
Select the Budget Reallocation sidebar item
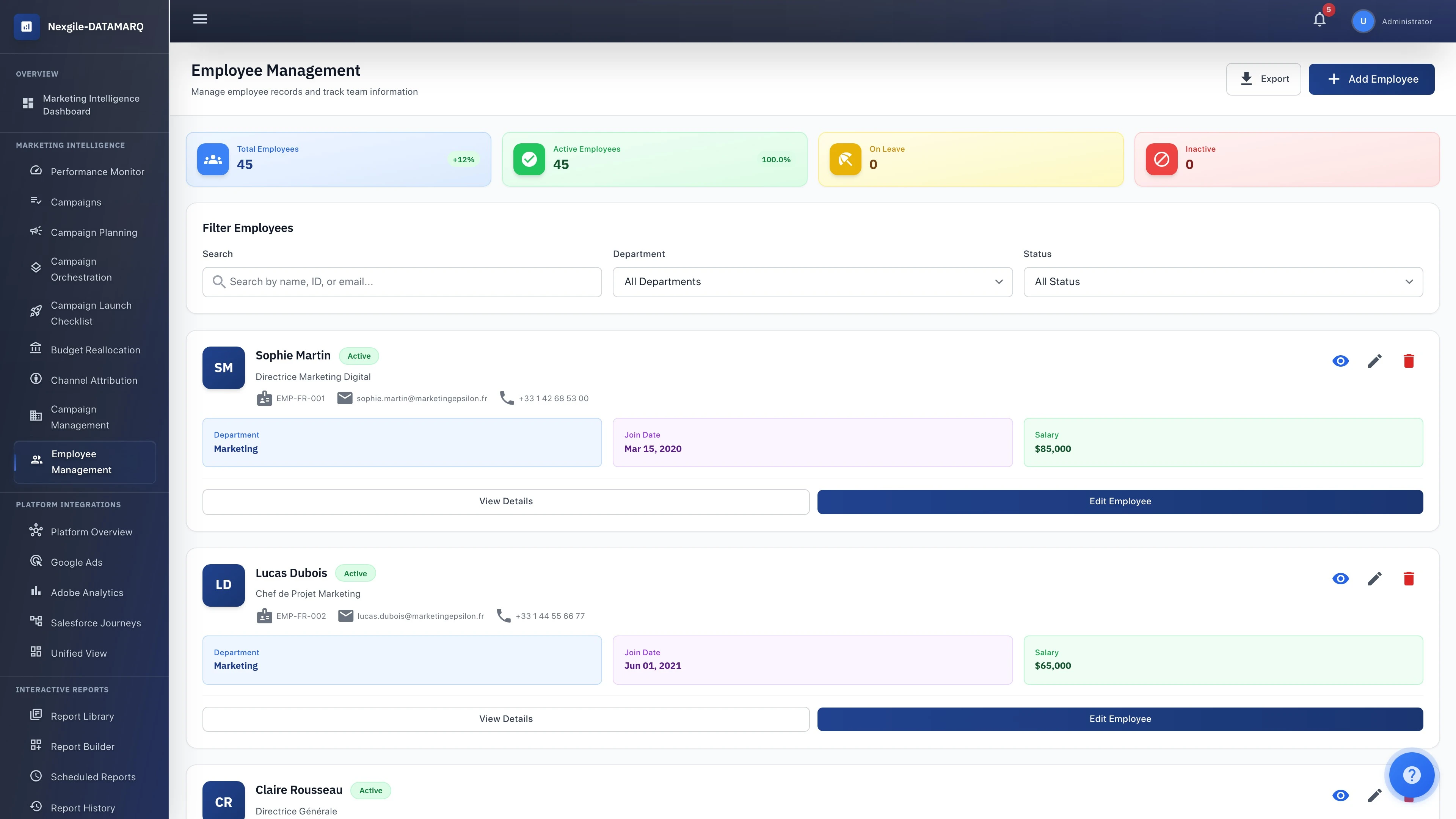pos(95,350)
